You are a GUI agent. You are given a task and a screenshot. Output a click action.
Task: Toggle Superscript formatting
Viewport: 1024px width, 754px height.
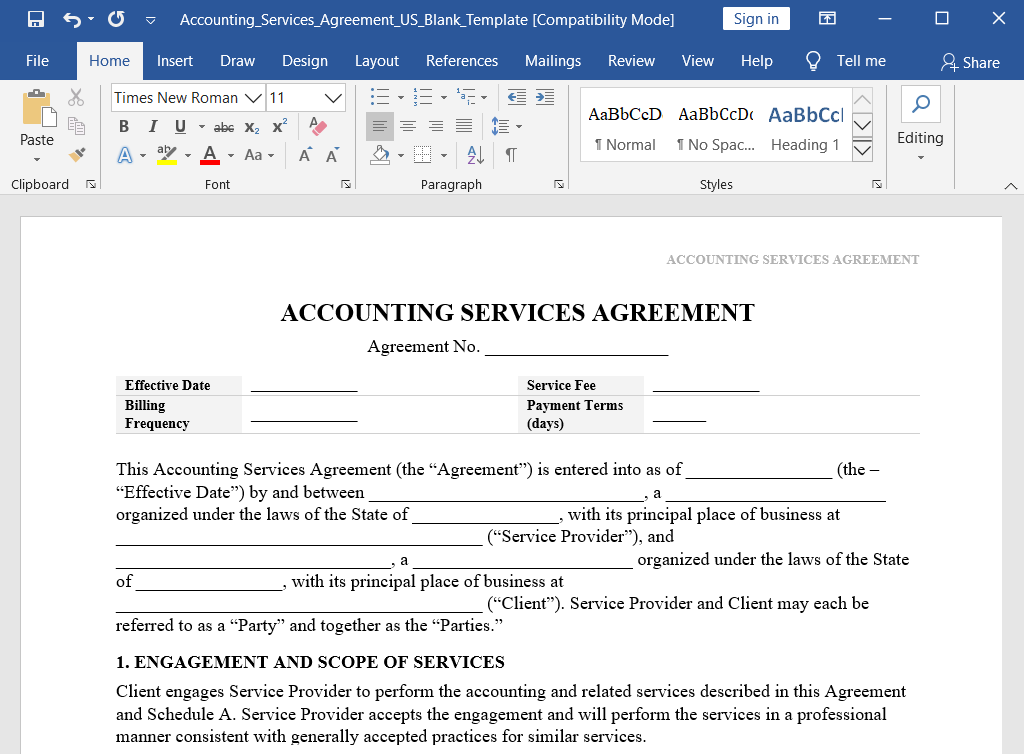(x=280, y=127)
